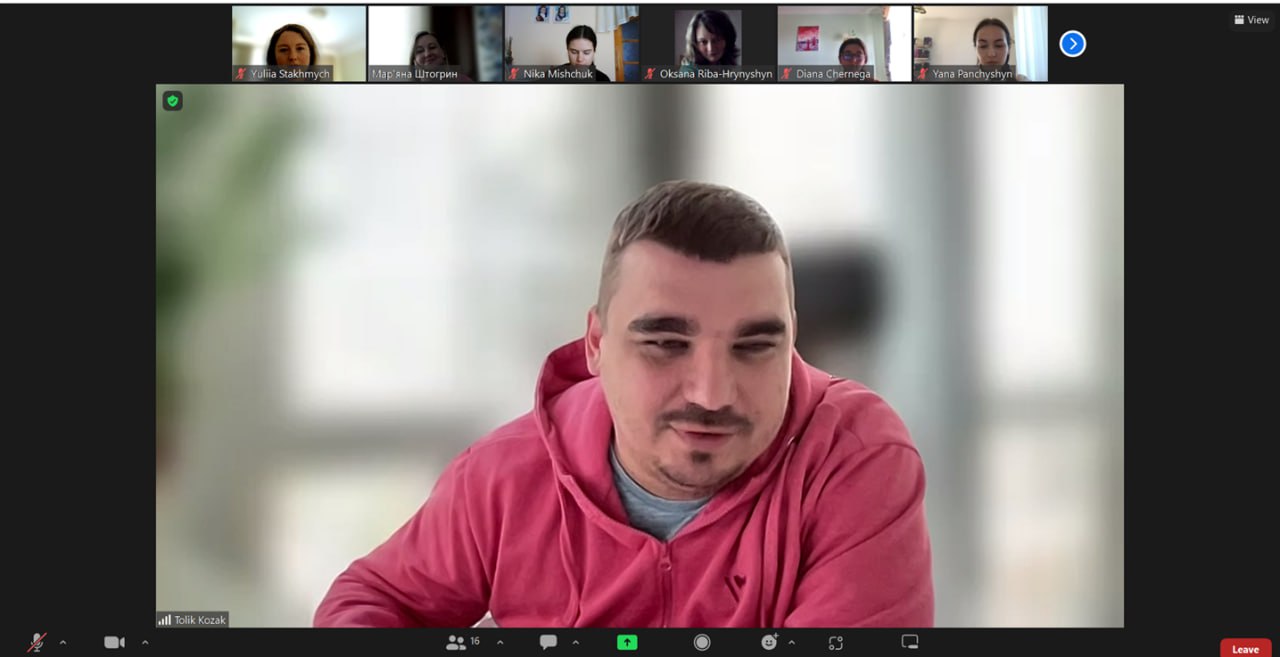
Task: Open the Participants panel icon
Action: [x=456, y=643]
